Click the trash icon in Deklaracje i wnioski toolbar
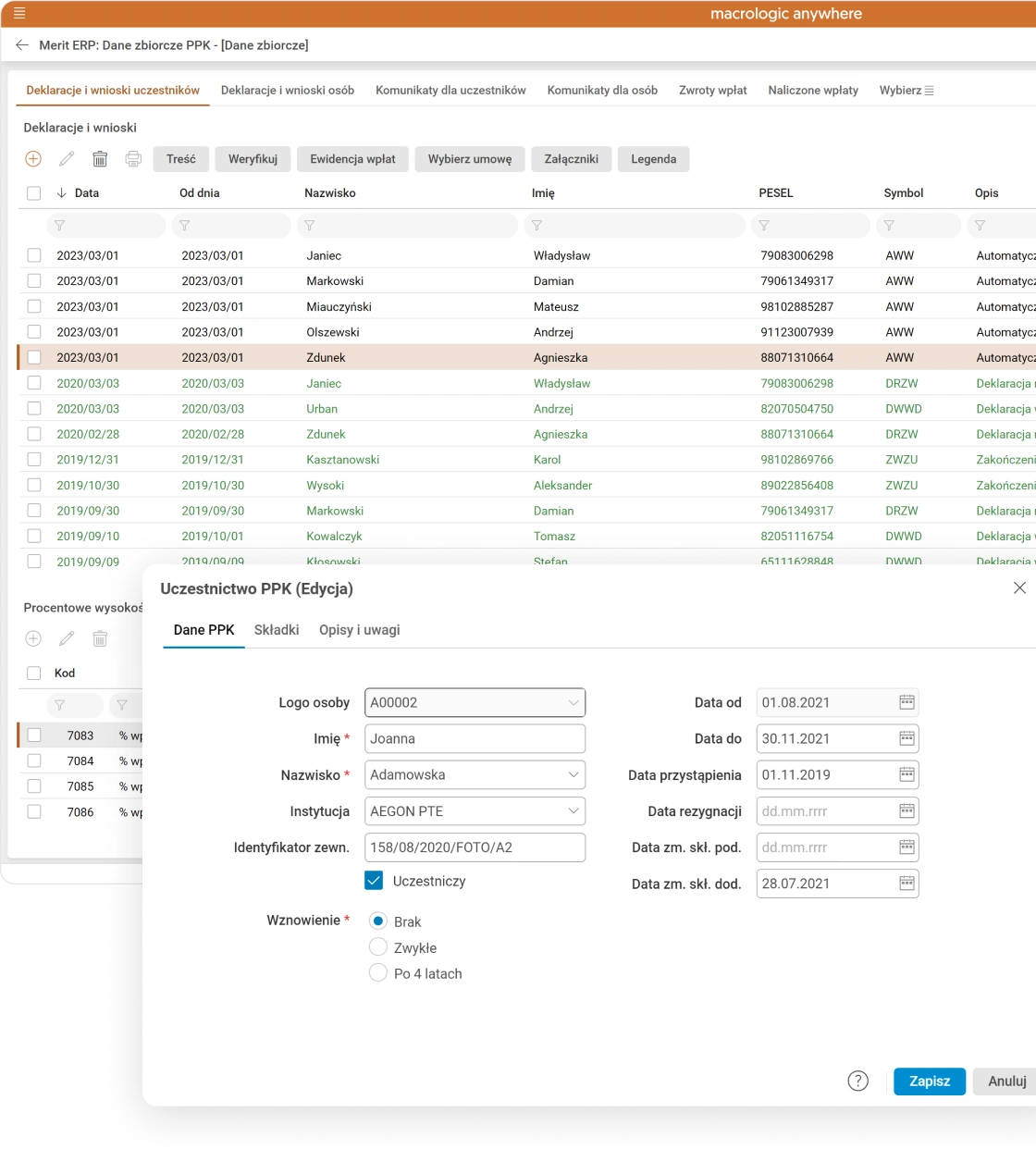This screenshot has height=1162, width=1036. point(100,159)
